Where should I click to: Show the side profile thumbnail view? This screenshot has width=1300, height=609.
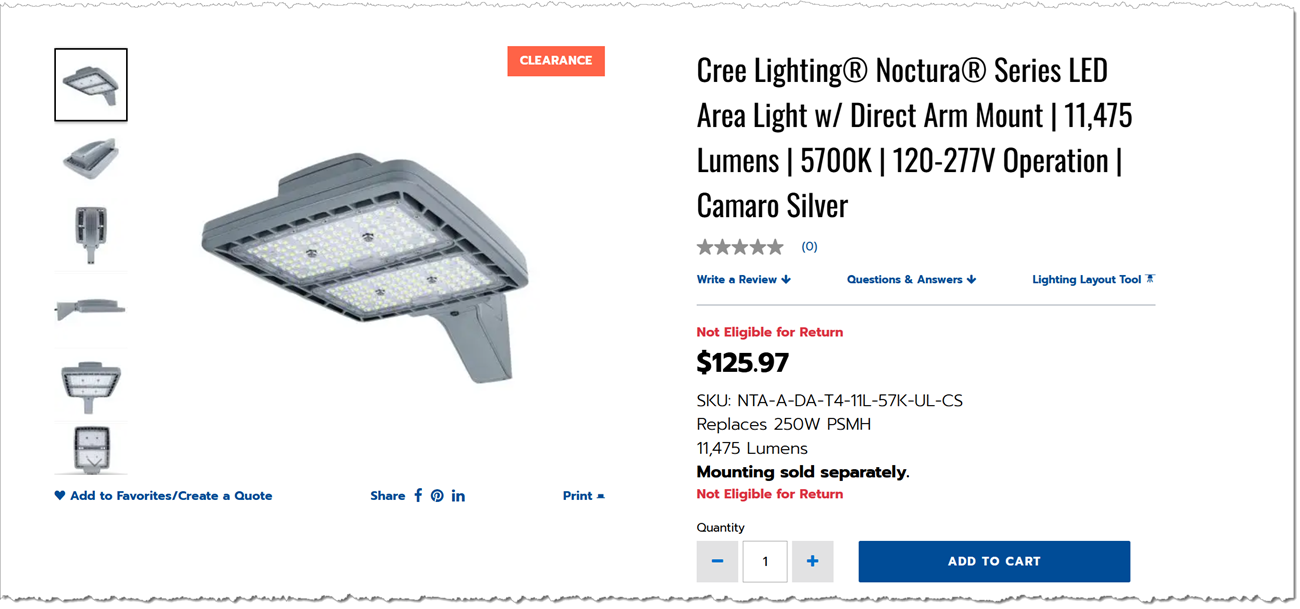[x=91, y=308]
